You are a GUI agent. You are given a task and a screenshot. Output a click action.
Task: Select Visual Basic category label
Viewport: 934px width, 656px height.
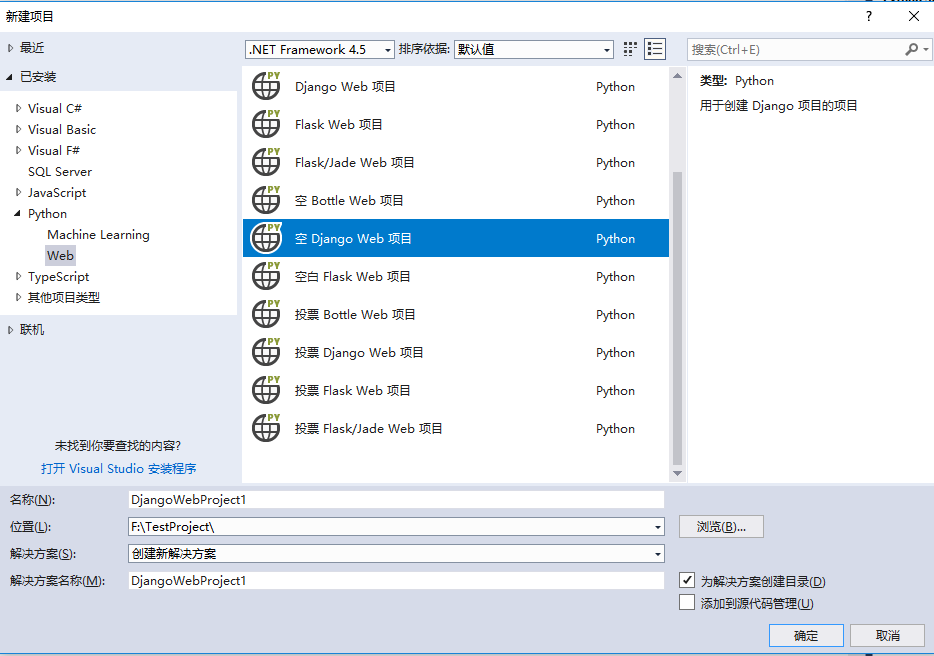pos(62,129)
